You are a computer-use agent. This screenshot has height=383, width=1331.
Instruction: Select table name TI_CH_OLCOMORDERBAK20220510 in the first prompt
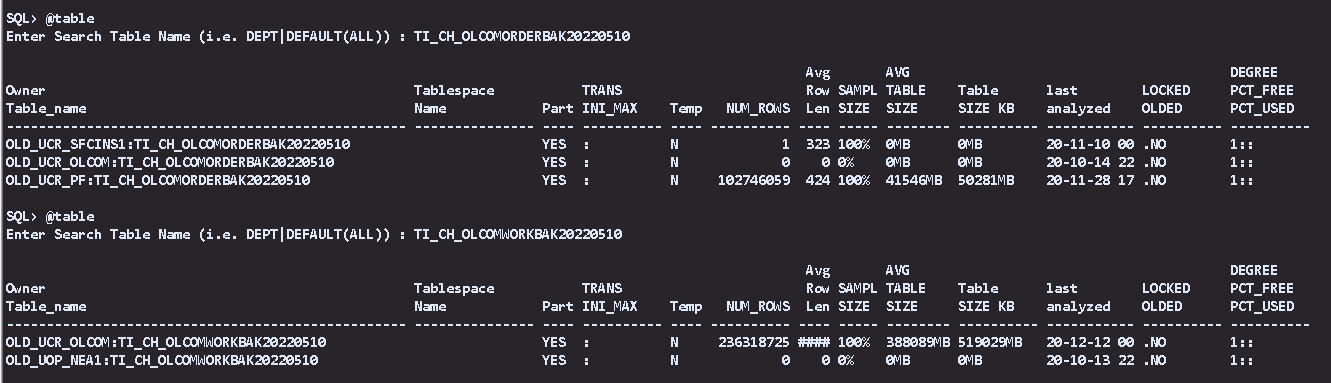(521, 36)
